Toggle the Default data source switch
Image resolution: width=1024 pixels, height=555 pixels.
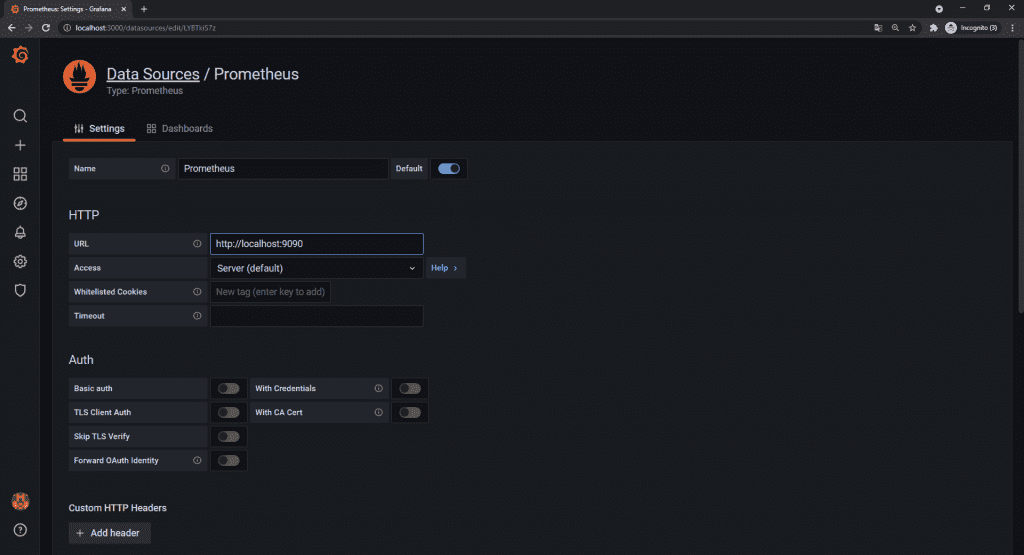[x=449, y=168]
